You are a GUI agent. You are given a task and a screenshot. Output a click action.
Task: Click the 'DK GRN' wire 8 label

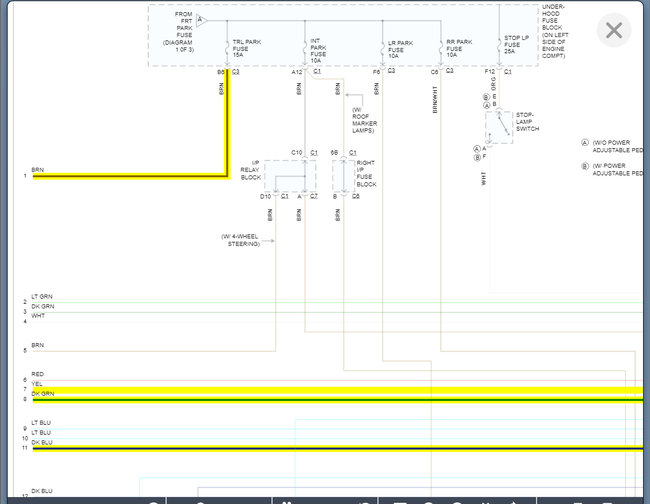(x=43, y=393)
